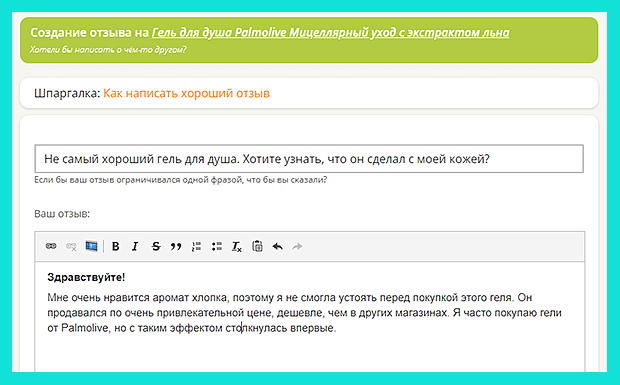Click the word 'Palmolive' in the review text
Image resolution: width=620 pixels, height=385 pixels.
(x=85, y=328)
